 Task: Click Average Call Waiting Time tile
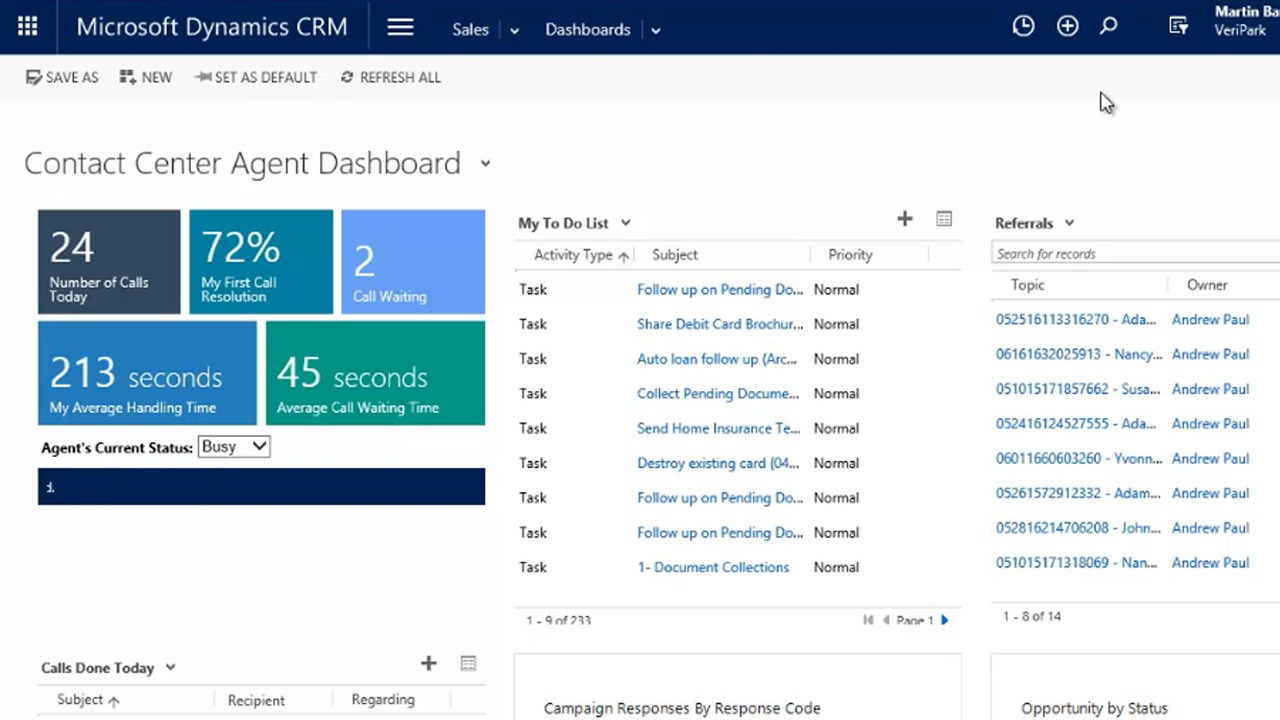[x=375, y=373]
